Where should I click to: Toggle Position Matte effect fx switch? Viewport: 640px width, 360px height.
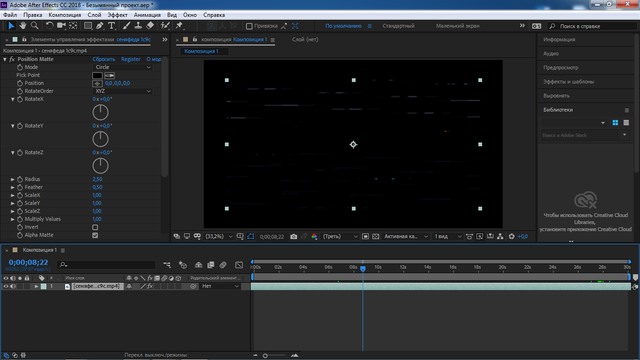coord(12,59)
